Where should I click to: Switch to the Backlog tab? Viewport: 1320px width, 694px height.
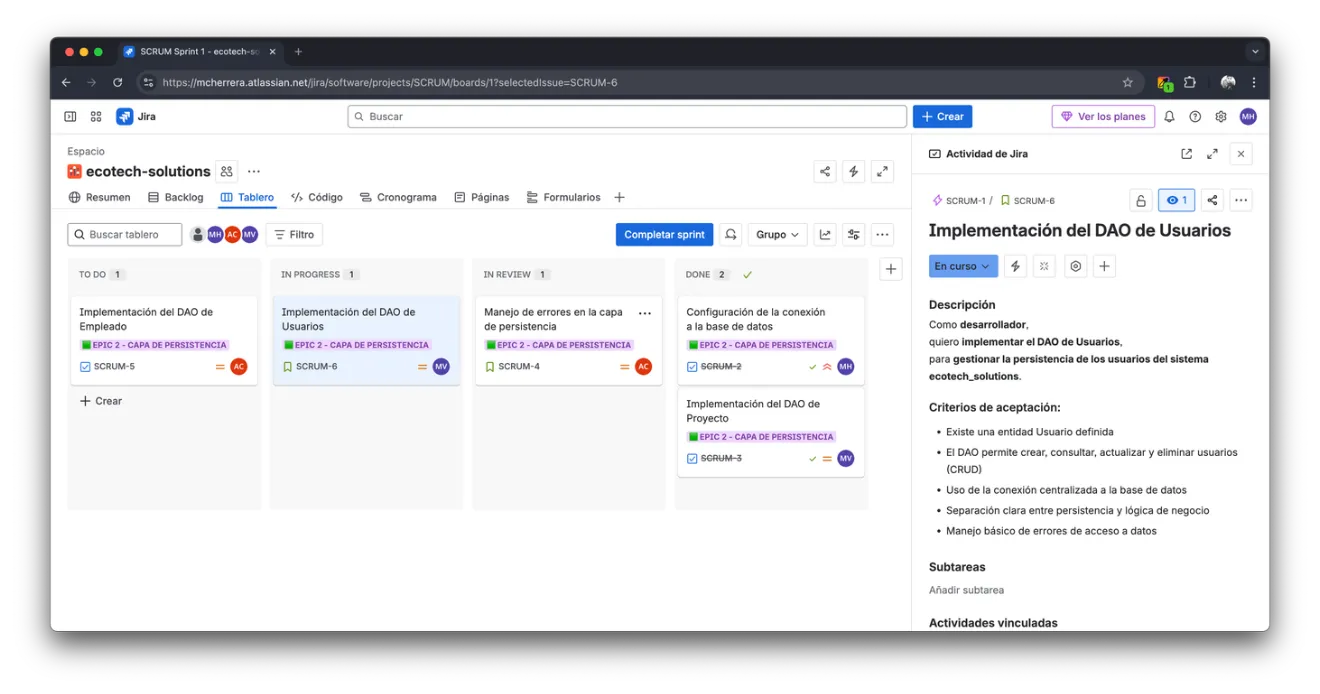tap(176, 198)
